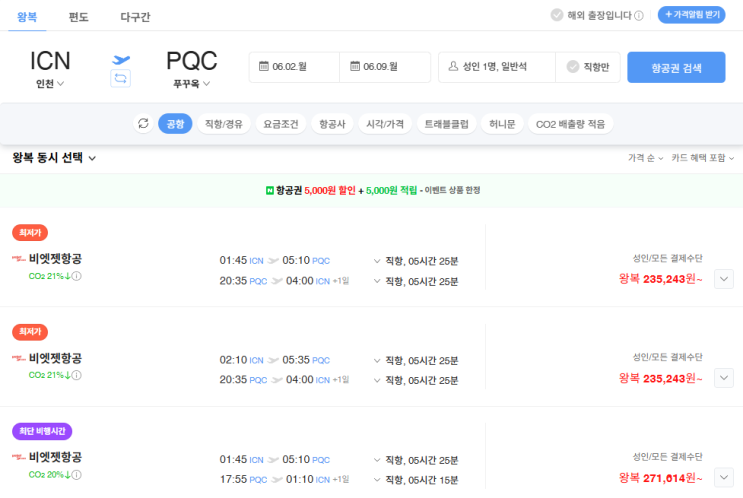Enable the 해외 출장입니다 checkbox

[x=557, y=16]
